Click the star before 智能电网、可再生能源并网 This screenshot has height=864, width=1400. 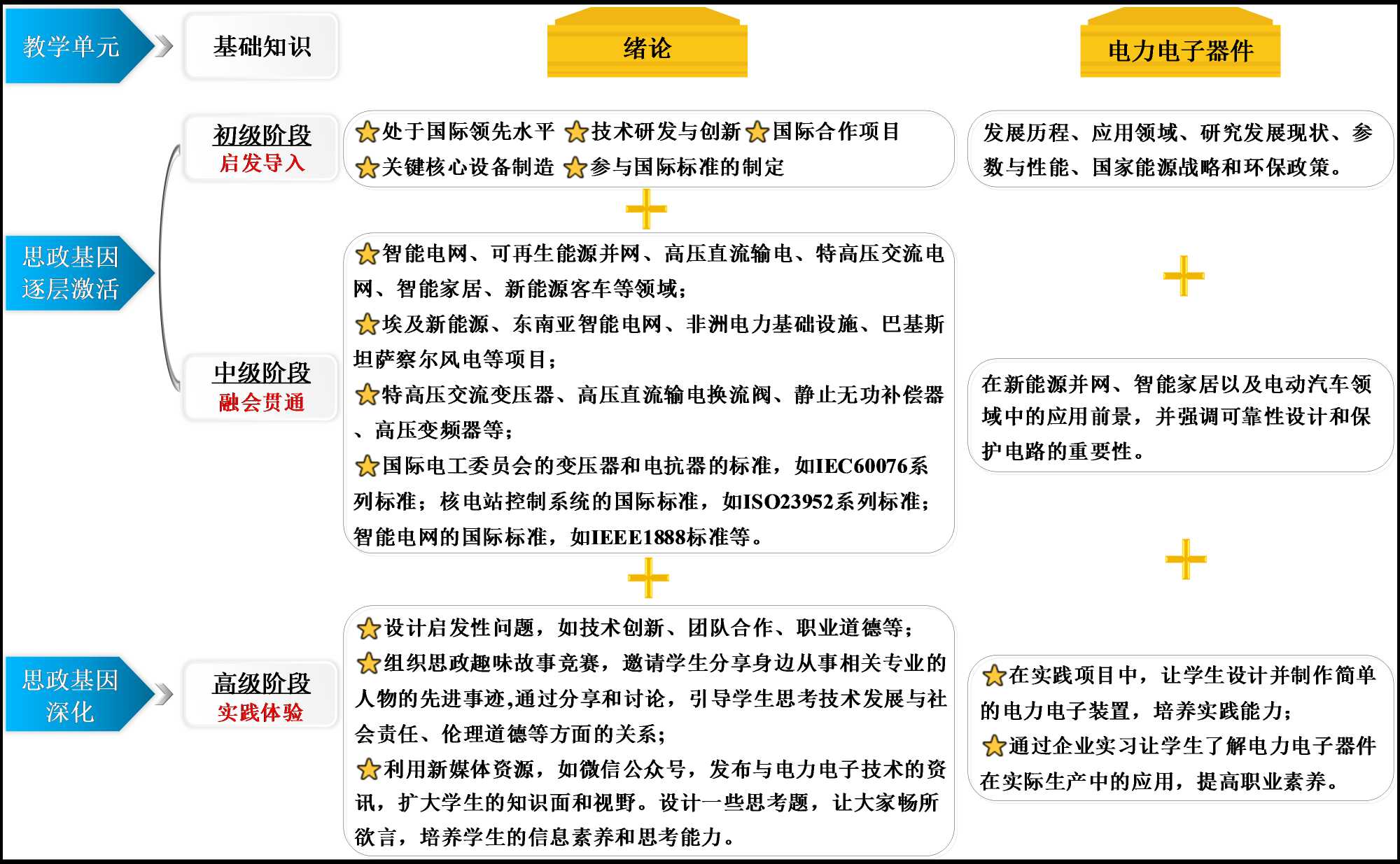click(367, 254)
